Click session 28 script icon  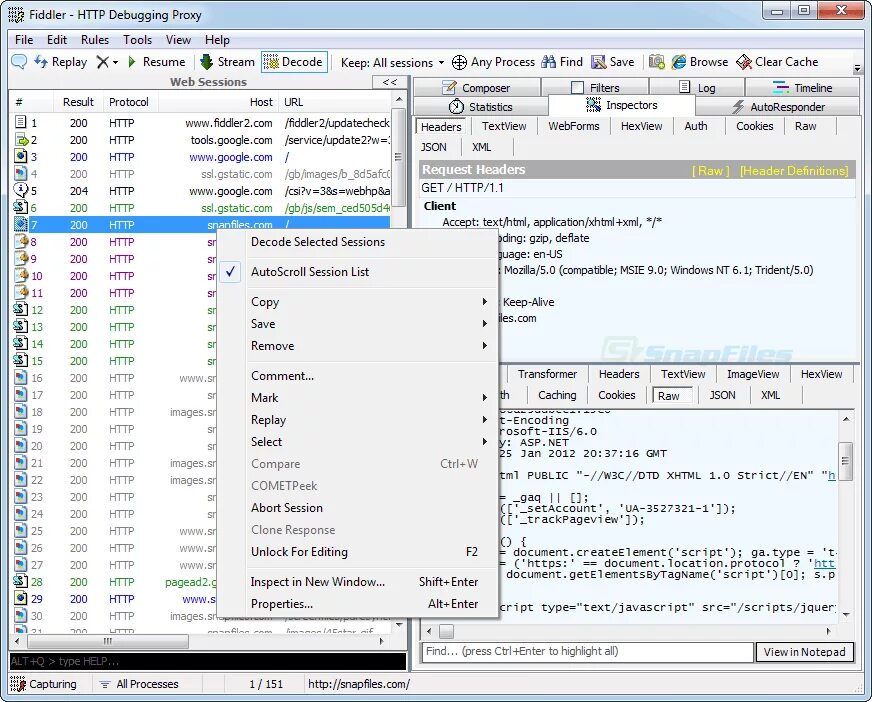(21, 581)
